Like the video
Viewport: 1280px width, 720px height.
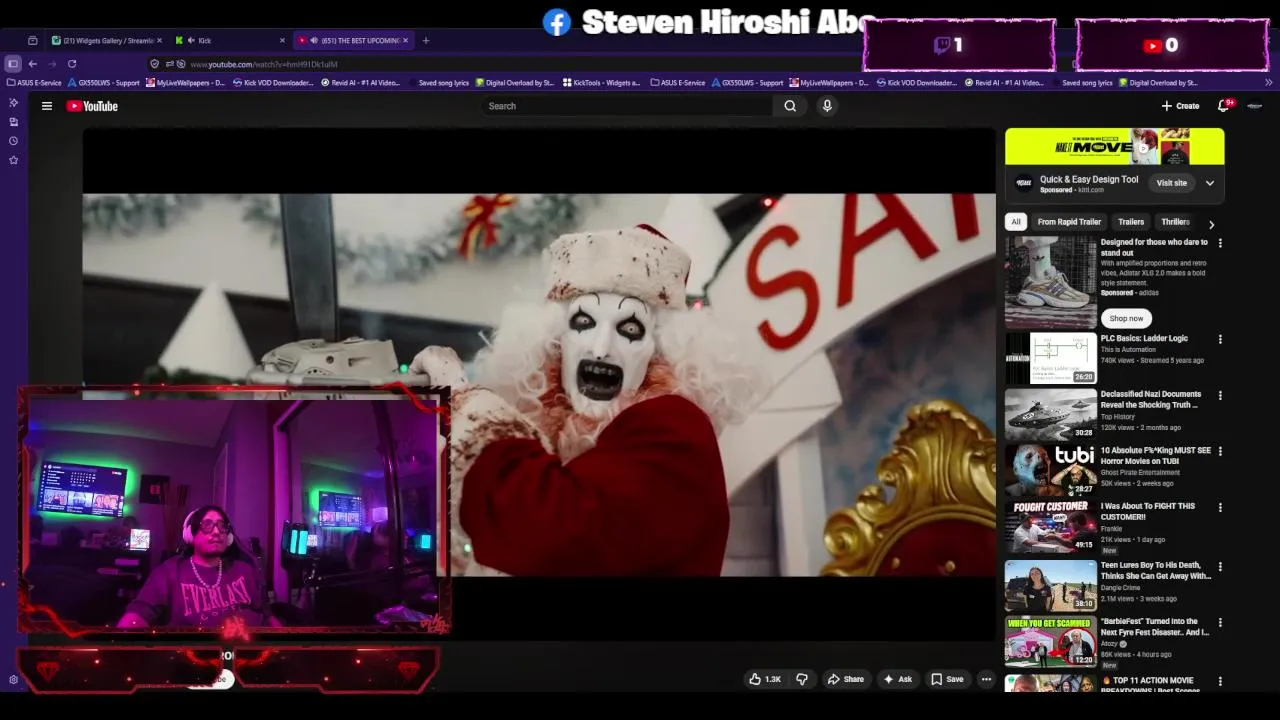[x=765, y=679]
